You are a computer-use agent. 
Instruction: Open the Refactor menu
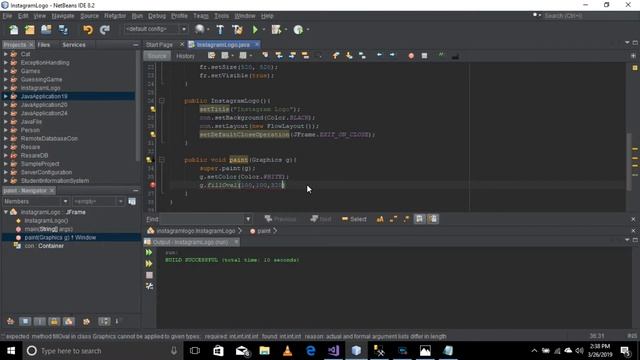pyautogui.click(x=115, y=16)
